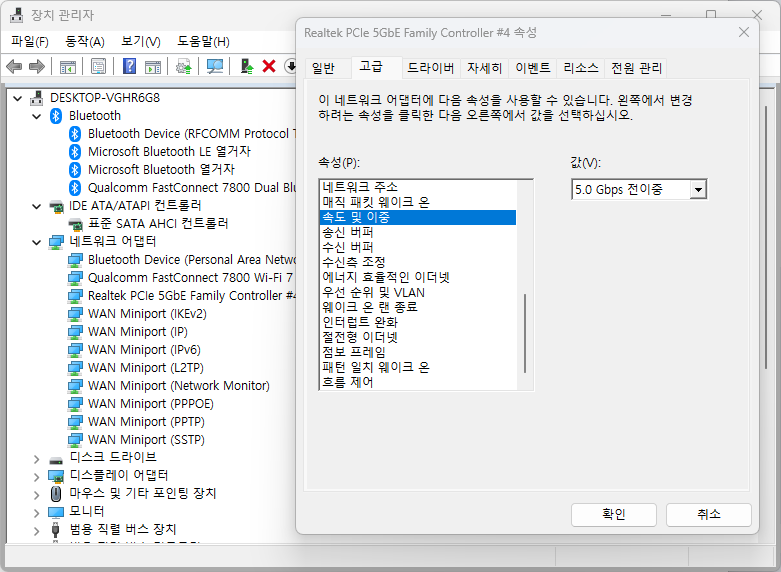The image size is (781, 572).
Task: Click icon beside Qualcomm FastConnect 7800 Dual Bluetooth
Action: click(x=75, y=188)
